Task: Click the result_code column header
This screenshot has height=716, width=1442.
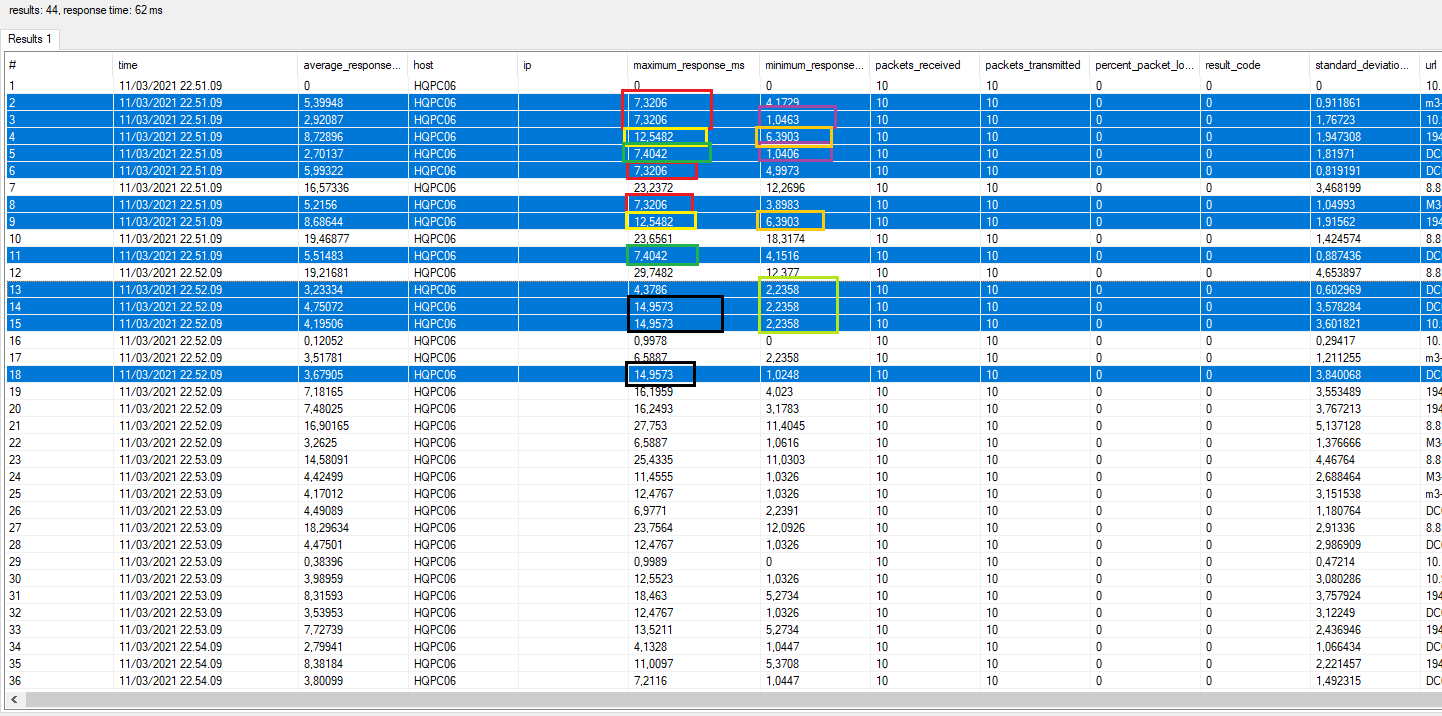Action: (x=1255, y=65)
